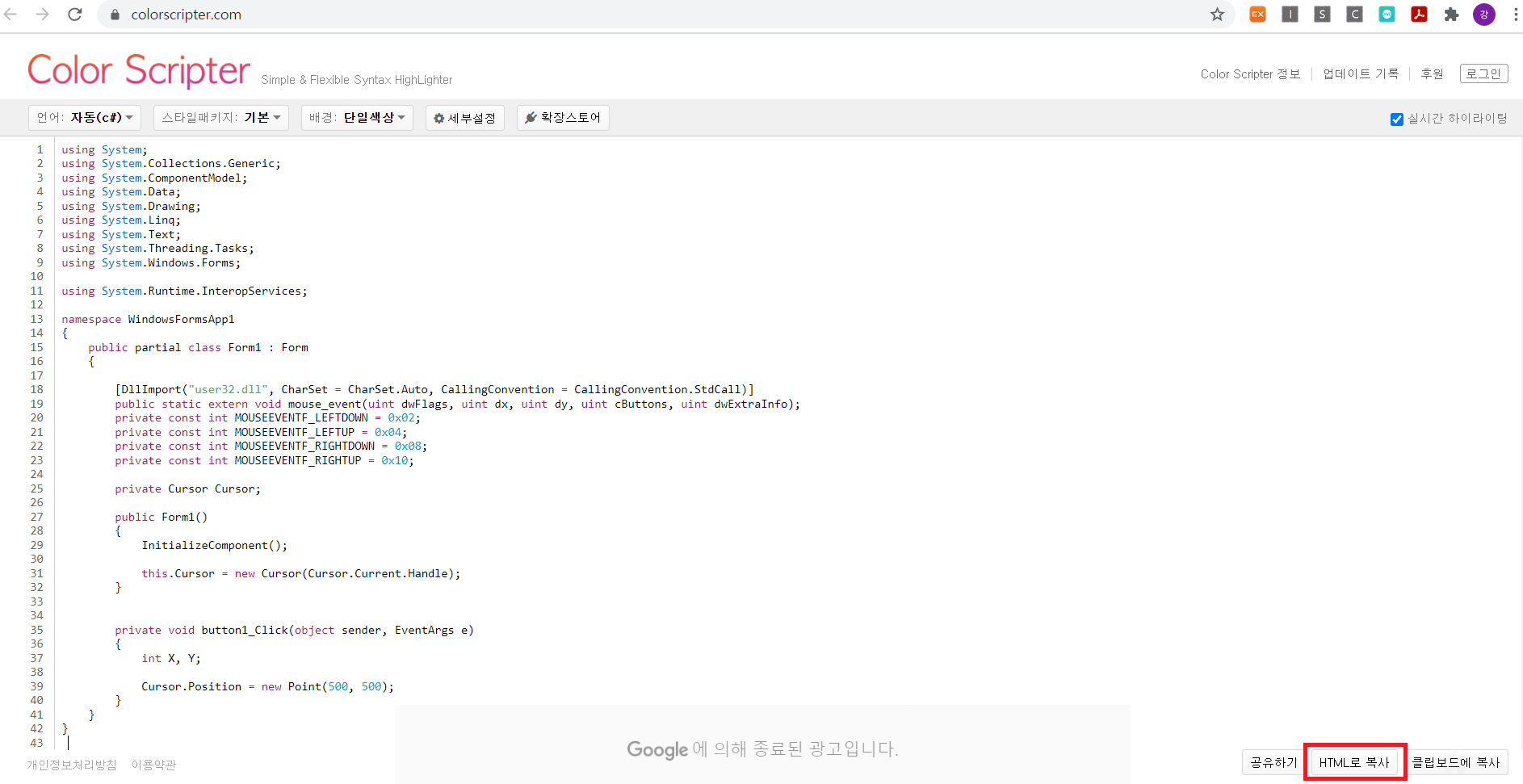This screenshot has height=784, width=1523.
Task: Open the 개인정보처리방침 privacy policy link
Action: [x=71, y=765]
